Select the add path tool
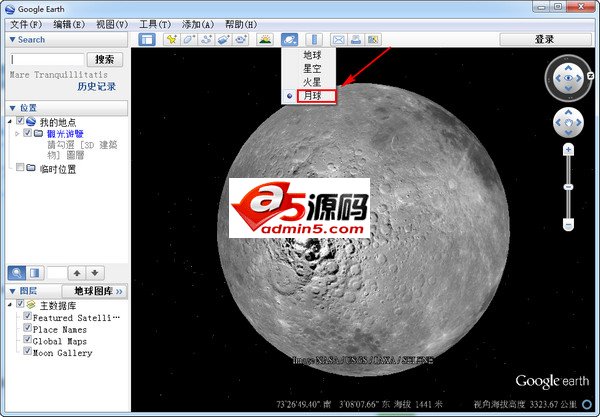The height and width of the screenshot is (417, 600). pos(206,40)
